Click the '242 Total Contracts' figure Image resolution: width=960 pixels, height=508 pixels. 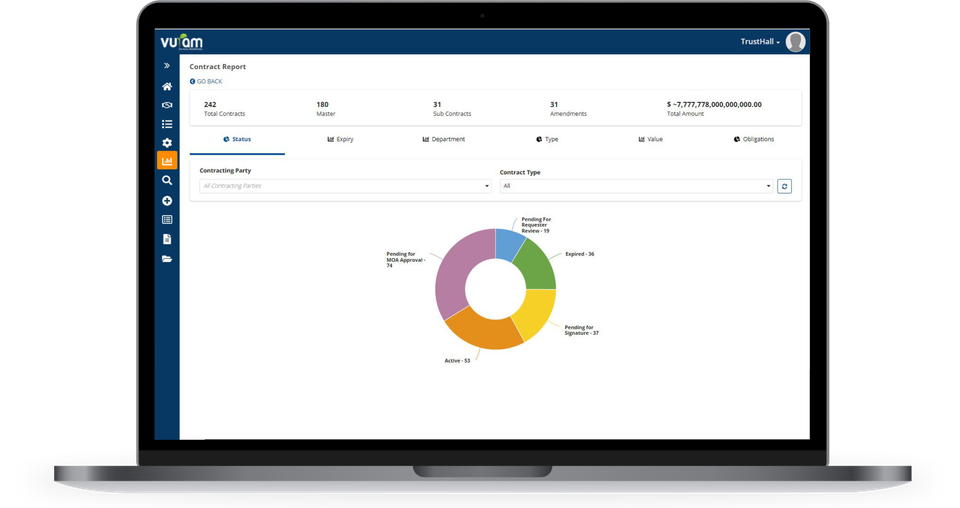point(224,109)
